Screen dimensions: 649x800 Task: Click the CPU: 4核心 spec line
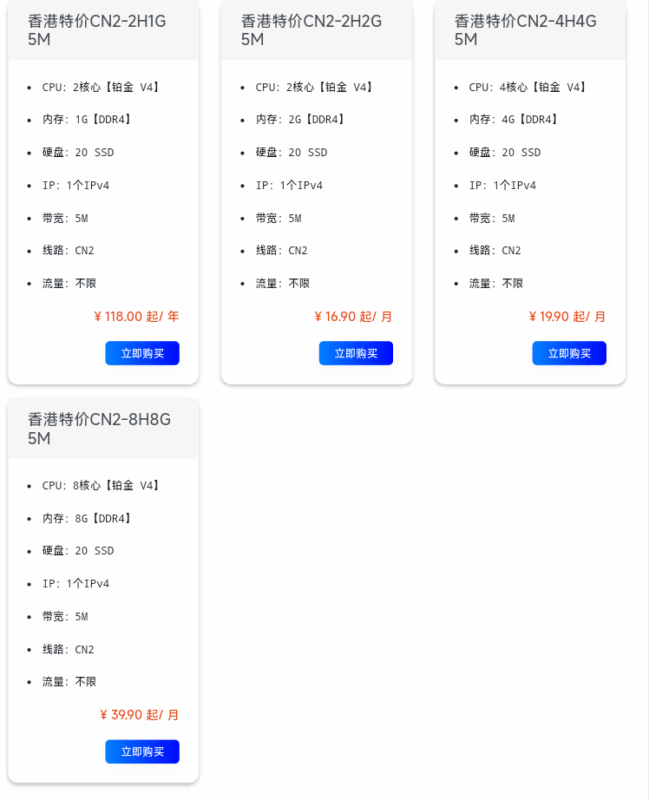[x=527, y=87]
